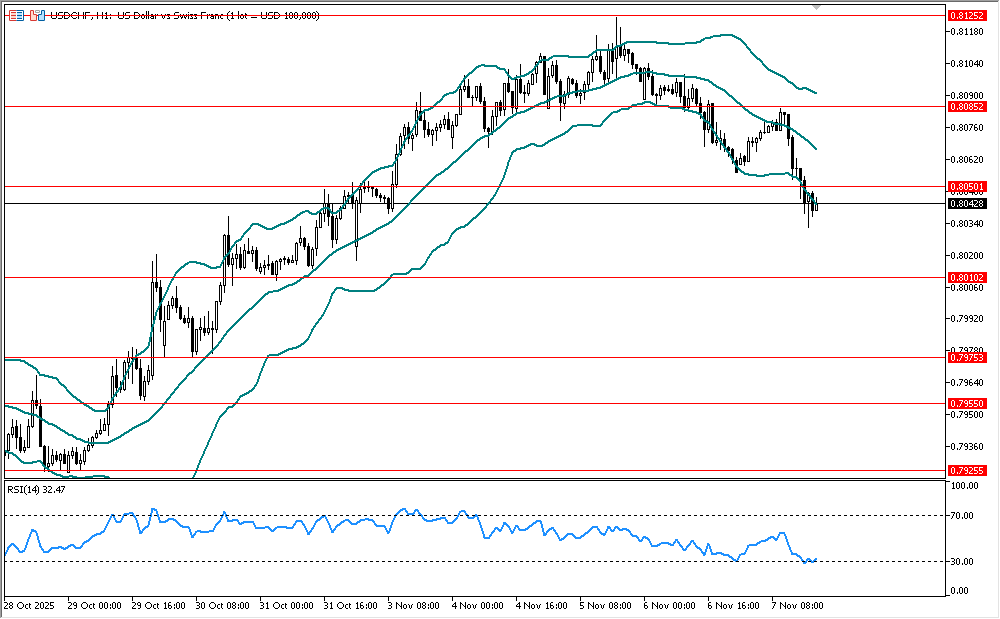This screenshot has height=619, width=1000.
Task: Click the 0.79753 red price level tag
Action: pos(966,357)
